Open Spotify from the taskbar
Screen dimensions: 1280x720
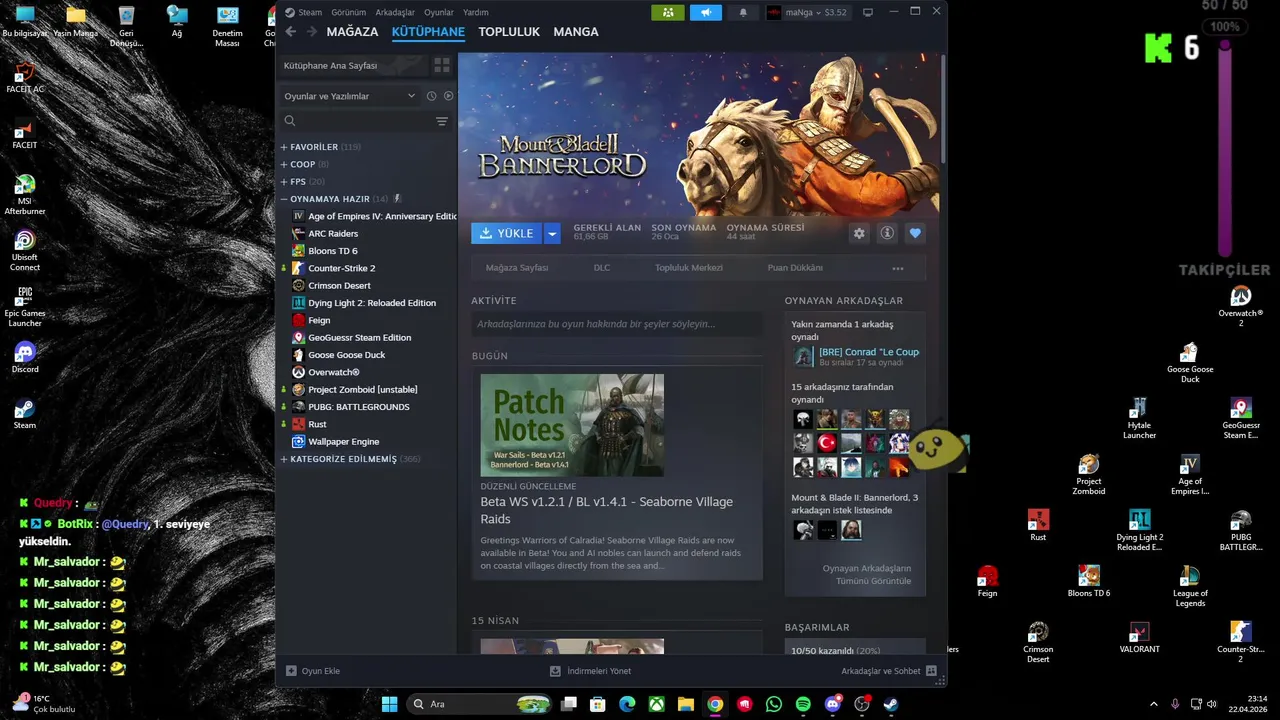[803, 704]
